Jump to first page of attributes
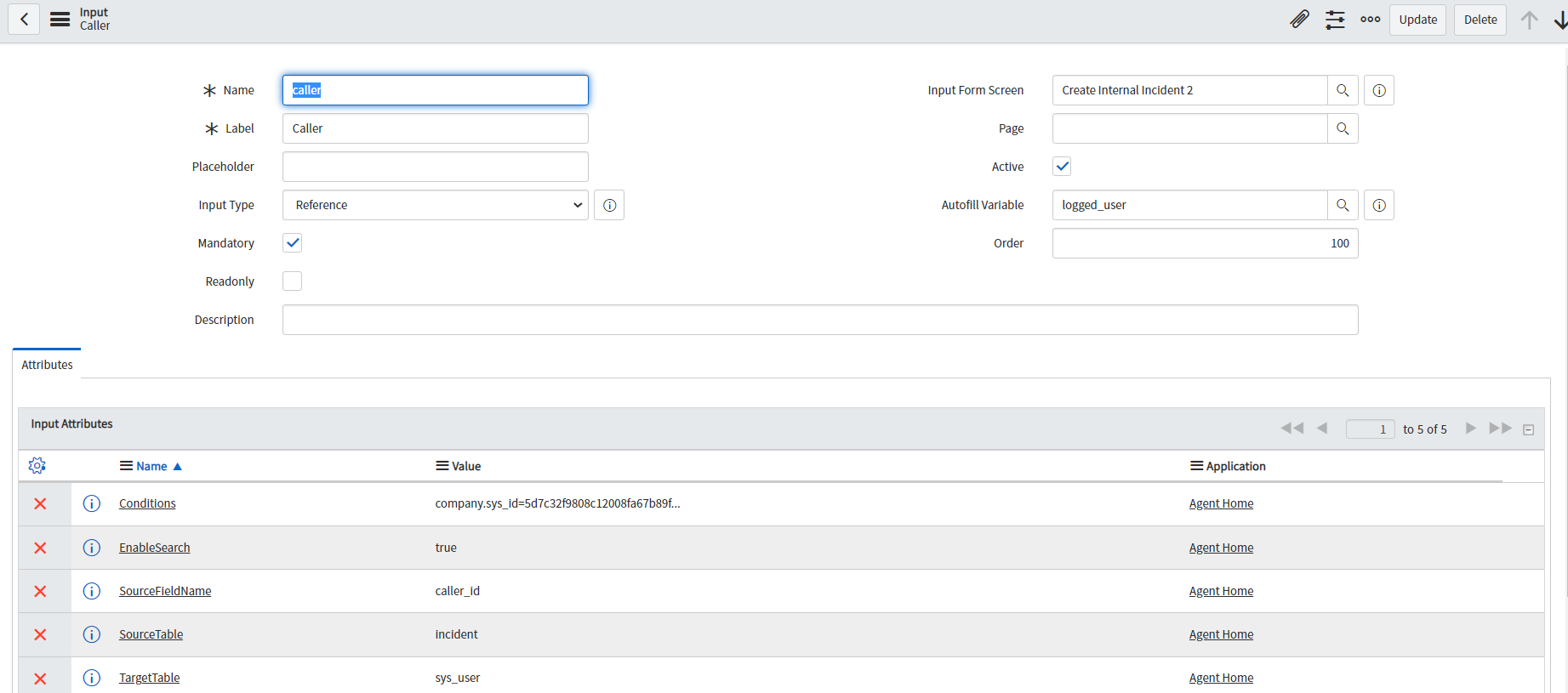Image resolution: width=1568 pixels, height=693 pixels. [1292, 429]
